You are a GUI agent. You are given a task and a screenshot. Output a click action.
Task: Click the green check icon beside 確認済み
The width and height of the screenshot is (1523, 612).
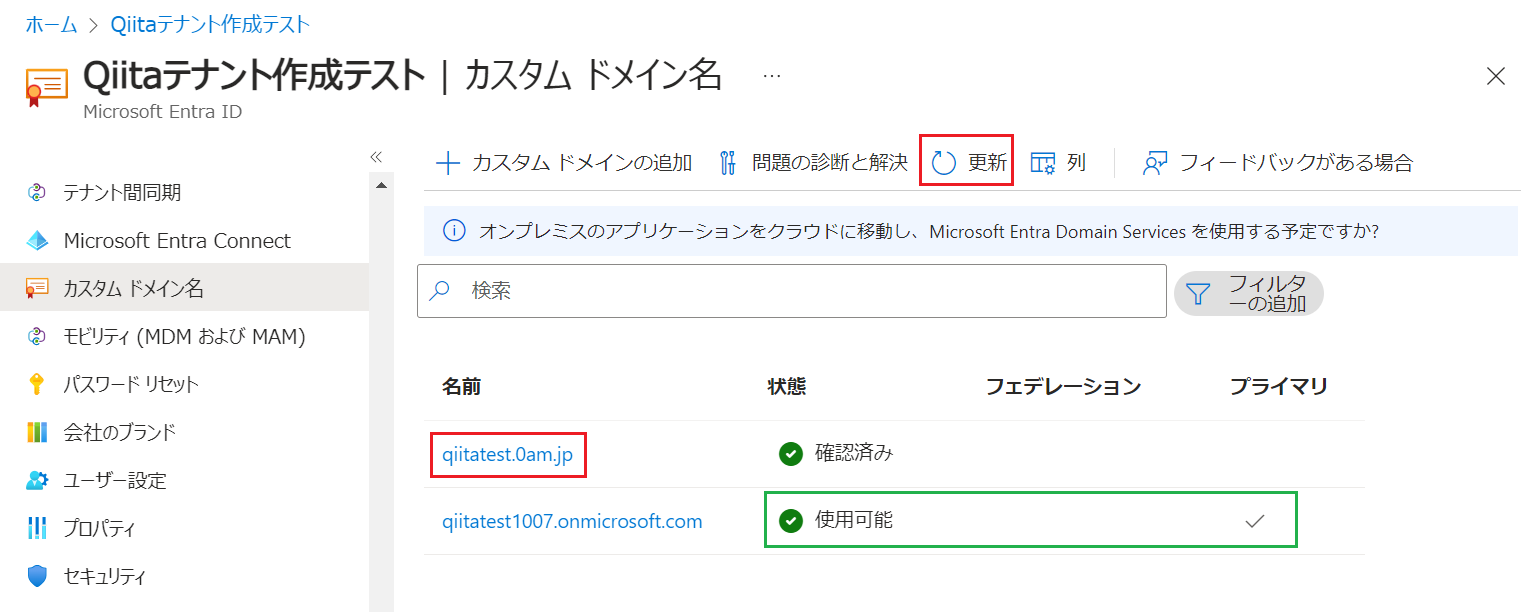tap(790, 454)
